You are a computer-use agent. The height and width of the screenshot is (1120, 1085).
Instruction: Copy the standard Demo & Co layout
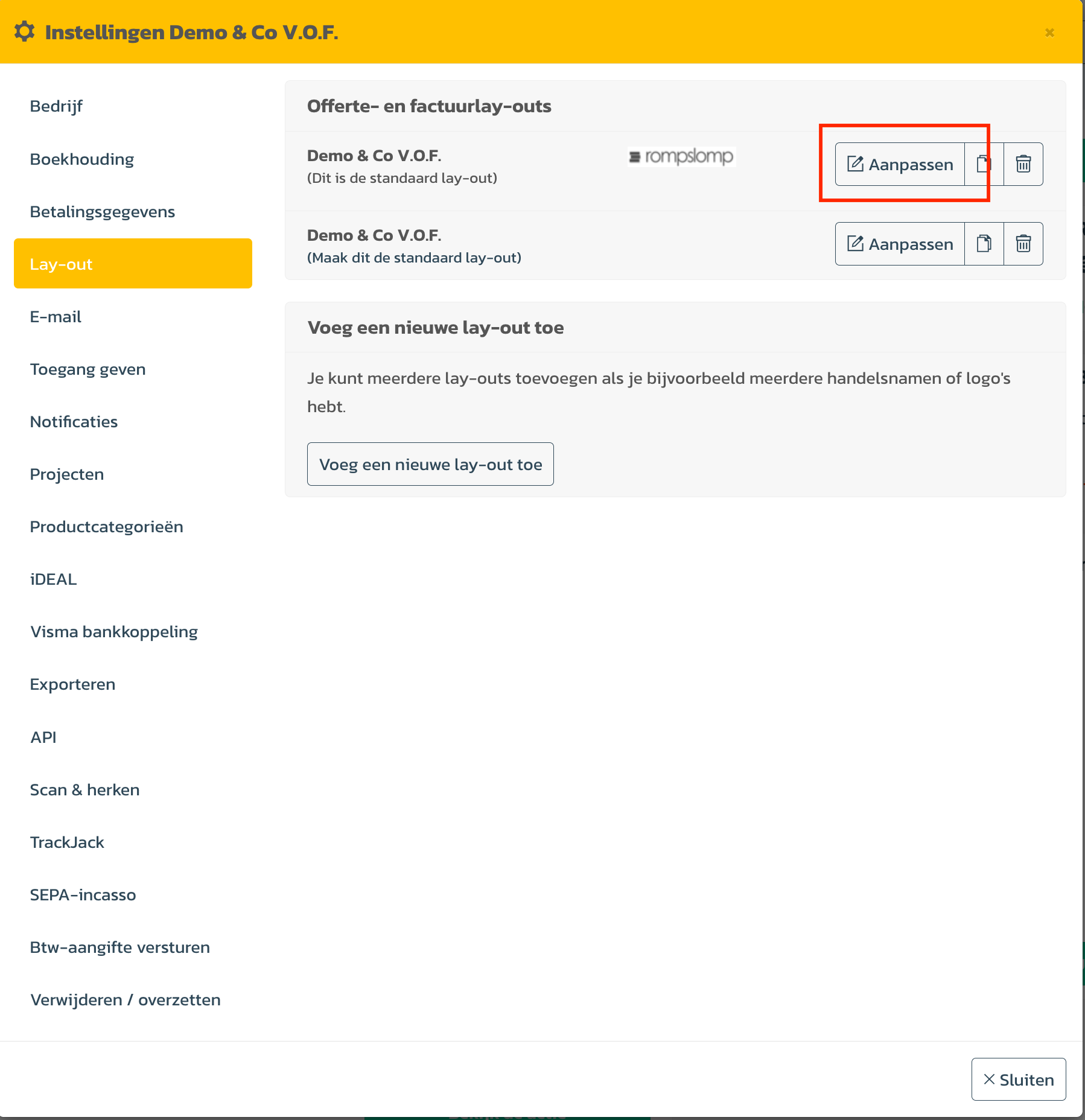[984, 164]
